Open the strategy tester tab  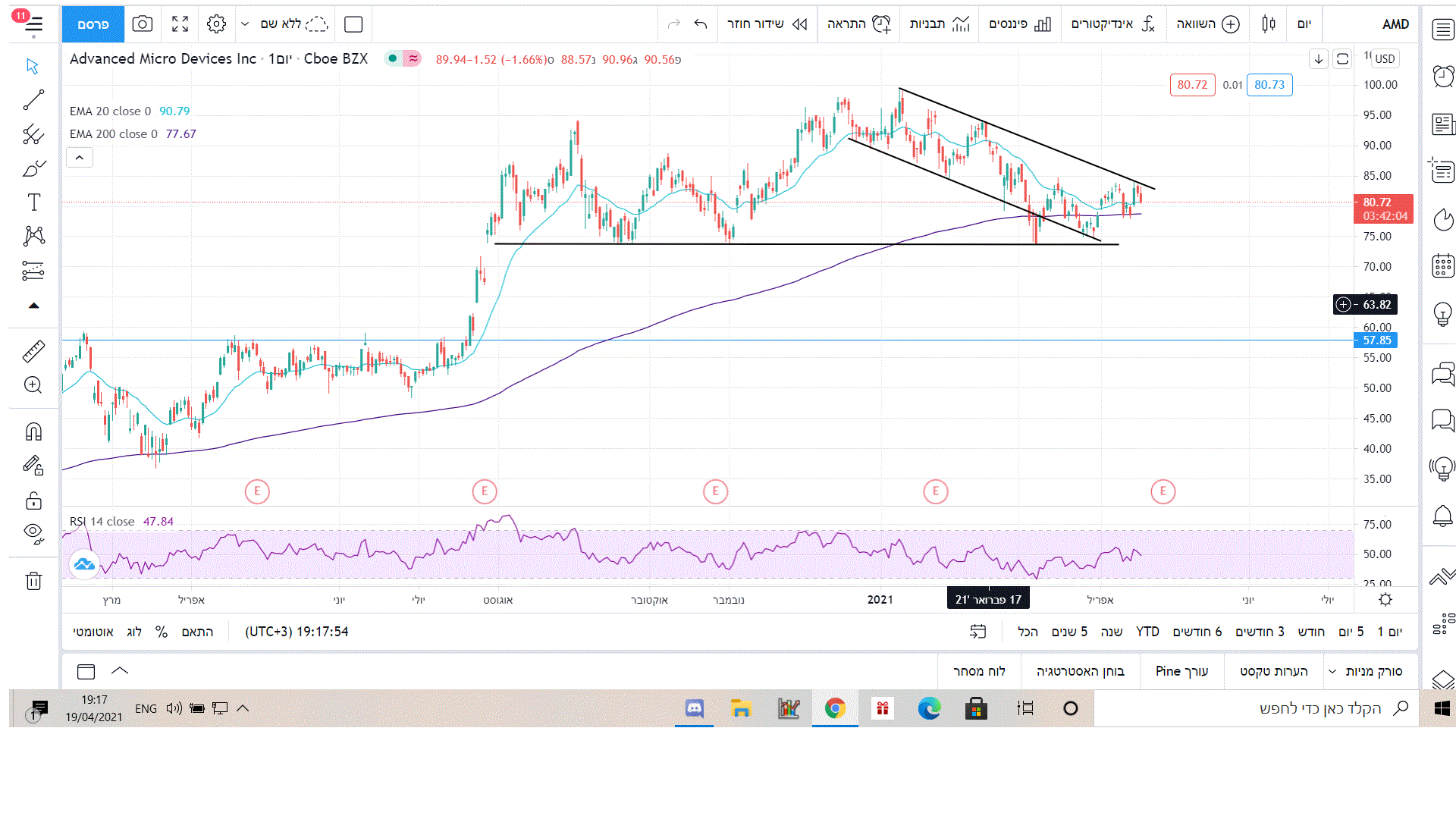click(1080, 671)
